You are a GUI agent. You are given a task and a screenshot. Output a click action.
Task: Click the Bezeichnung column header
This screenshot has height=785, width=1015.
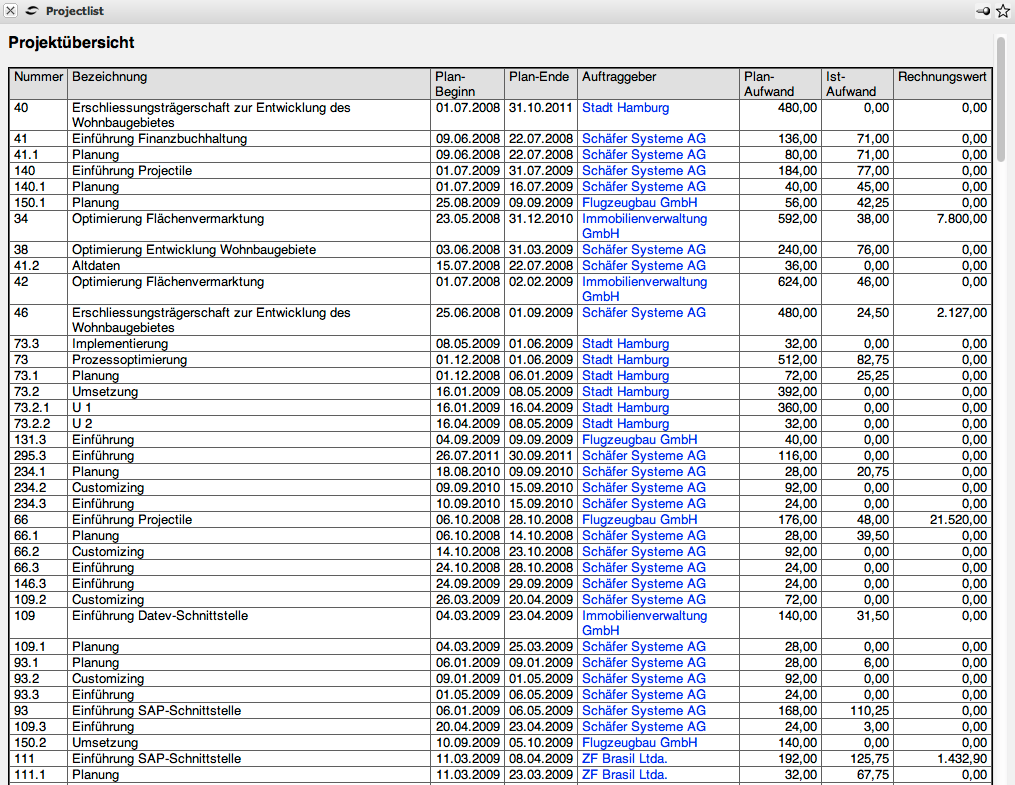[x=110, y=77]
